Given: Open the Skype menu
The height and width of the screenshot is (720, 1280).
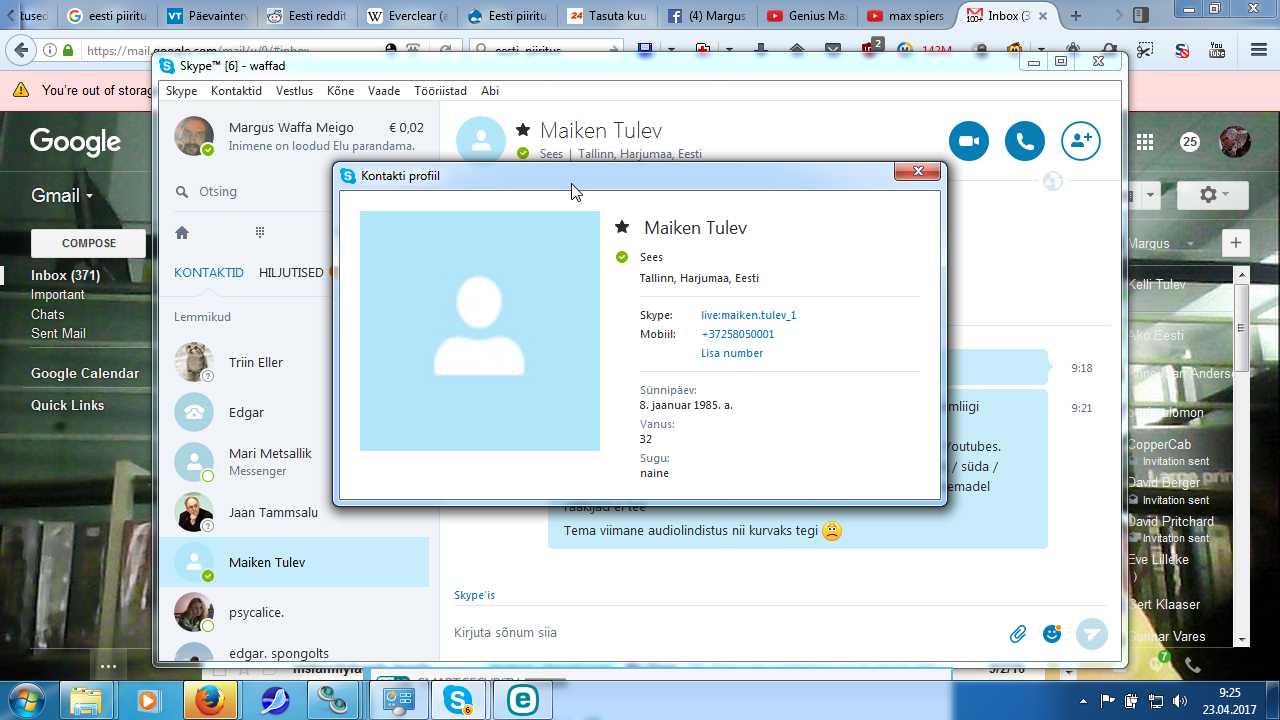Looking at the screenshot, I should pos(182,91).
